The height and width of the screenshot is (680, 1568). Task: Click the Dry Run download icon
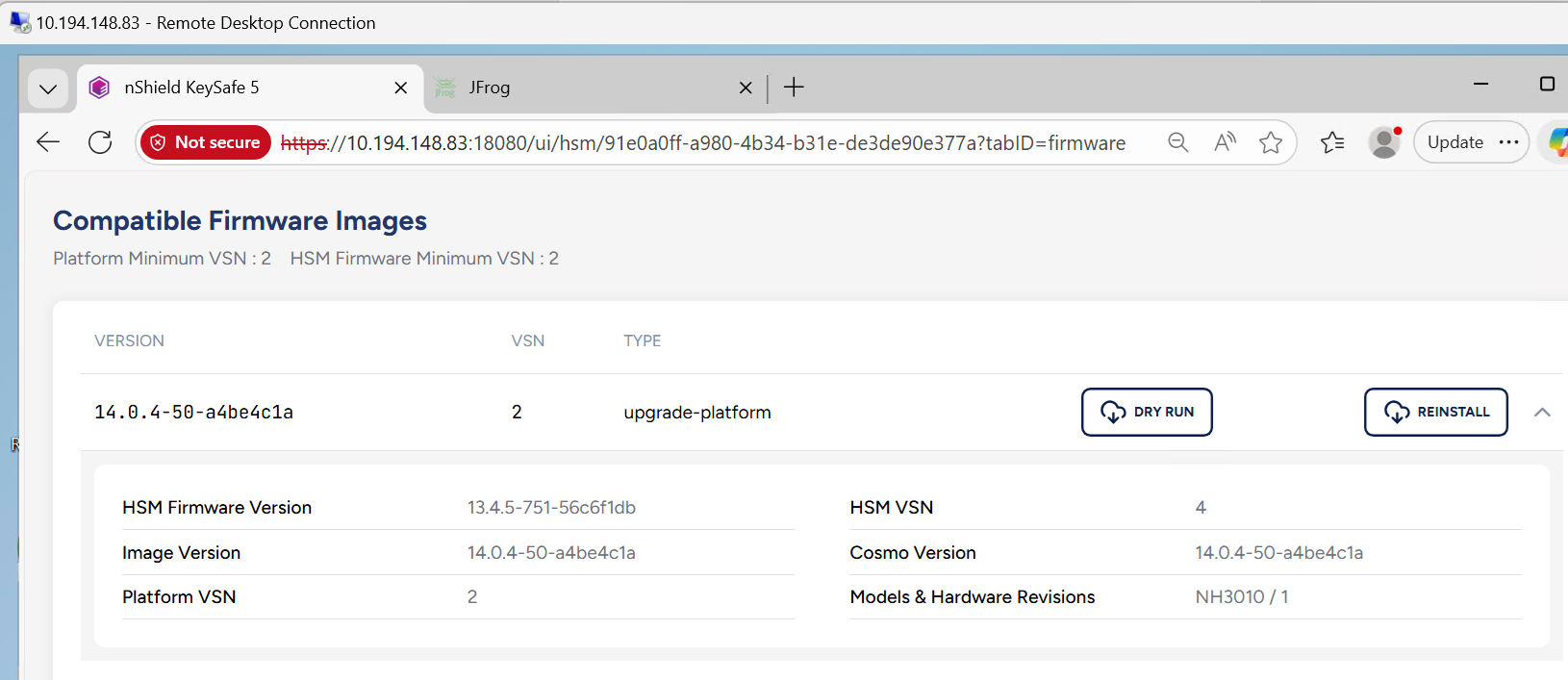coord(1114,412)
